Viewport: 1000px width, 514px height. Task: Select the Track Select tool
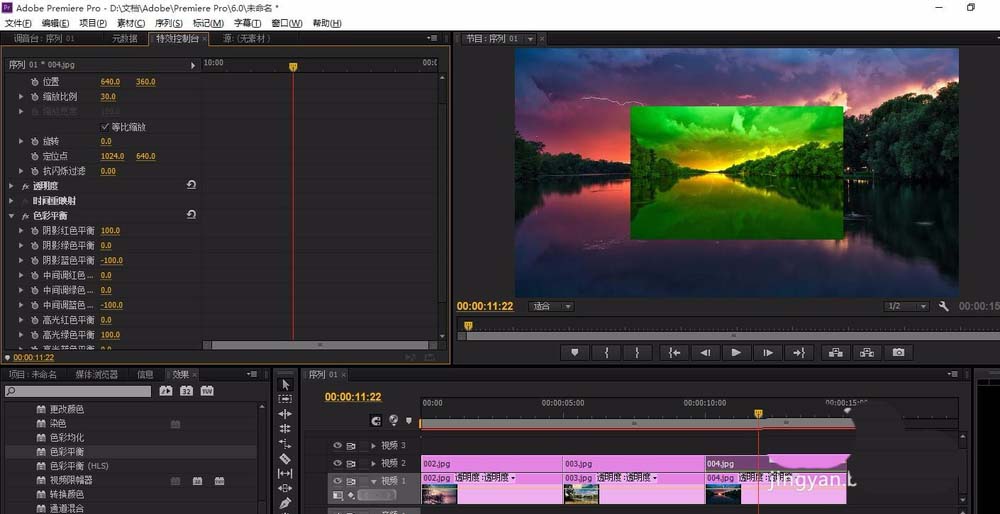point(285,399)
